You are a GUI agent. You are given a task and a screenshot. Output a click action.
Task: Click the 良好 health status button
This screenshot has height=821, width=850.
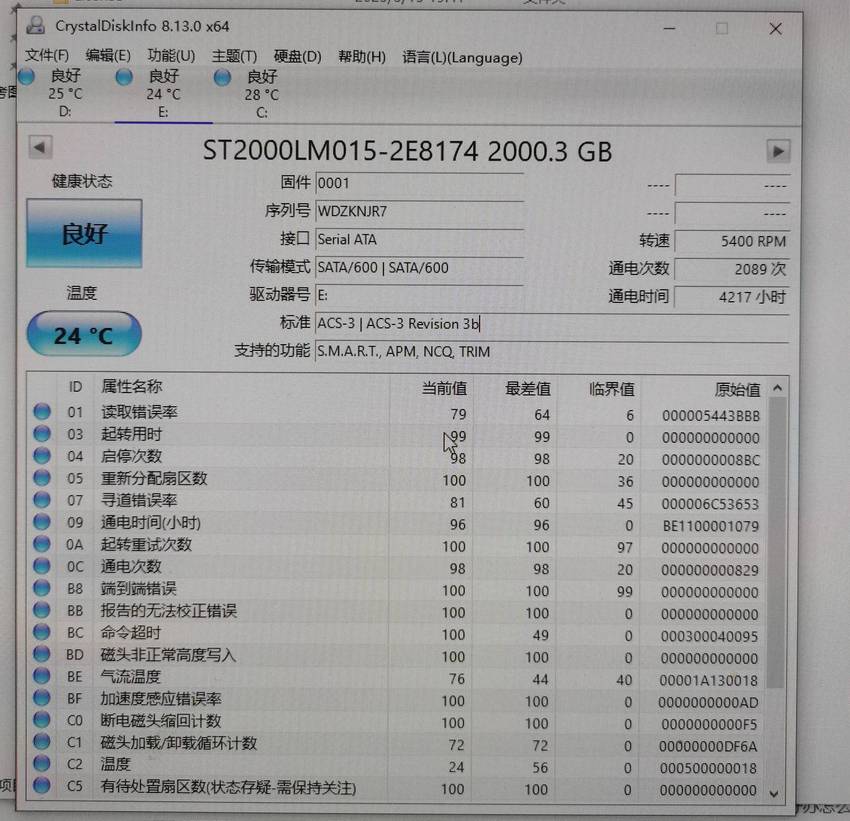pyautogui.click(x=85, y=234)
